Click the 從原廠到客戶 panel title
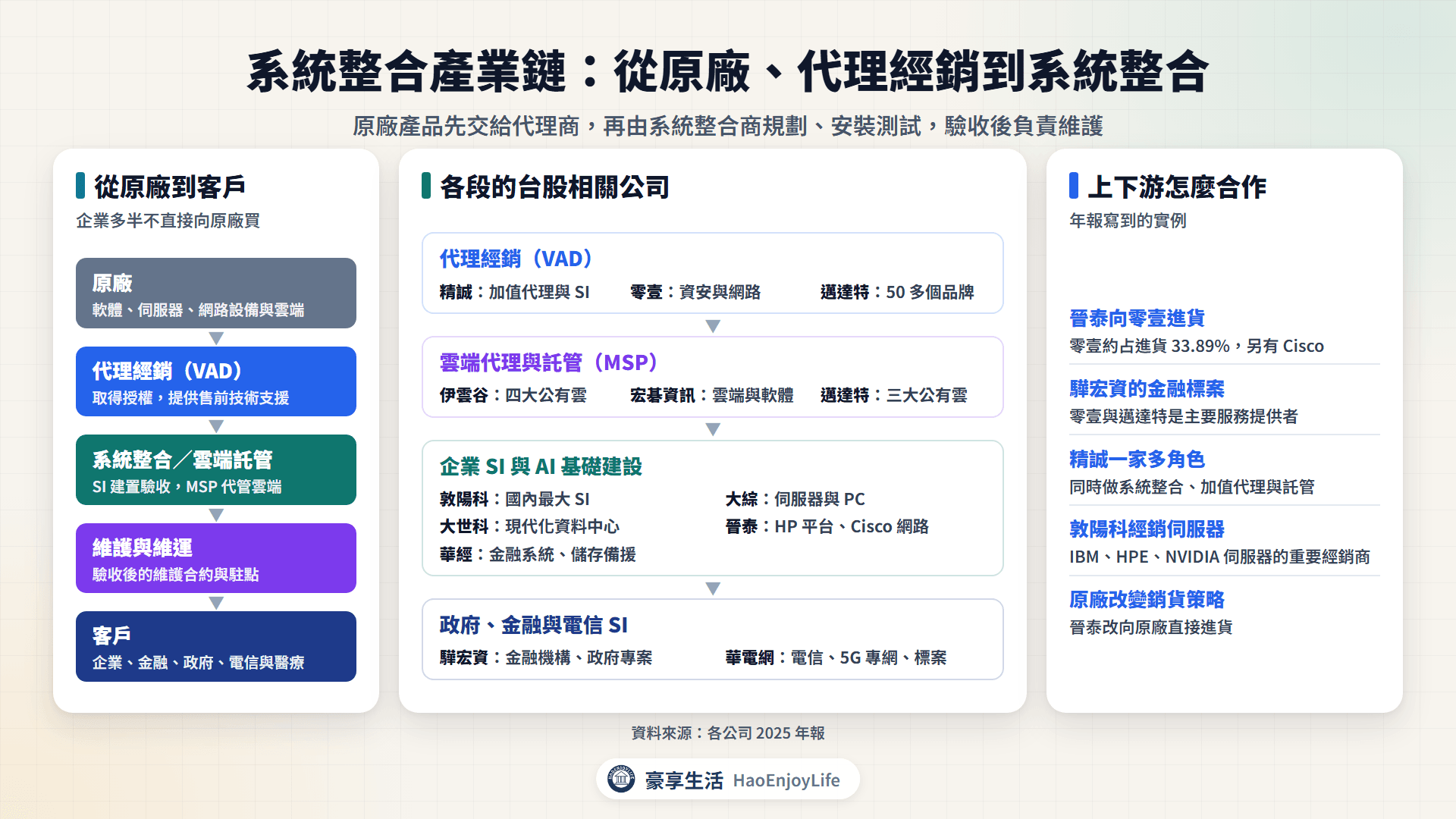This screenshot has height=819, width=1456. click(170, 187)
